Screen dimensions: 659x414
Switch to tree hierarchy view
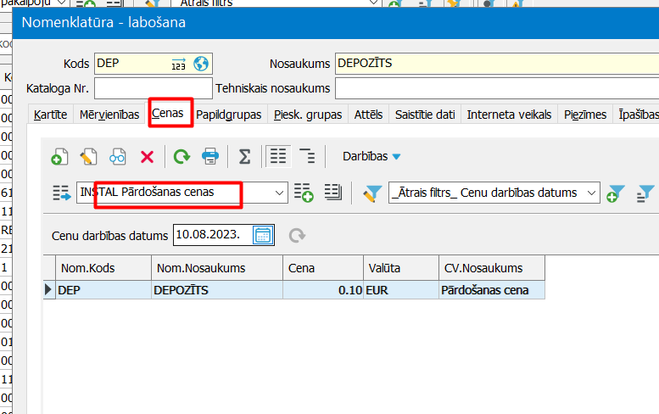point(307,156)
